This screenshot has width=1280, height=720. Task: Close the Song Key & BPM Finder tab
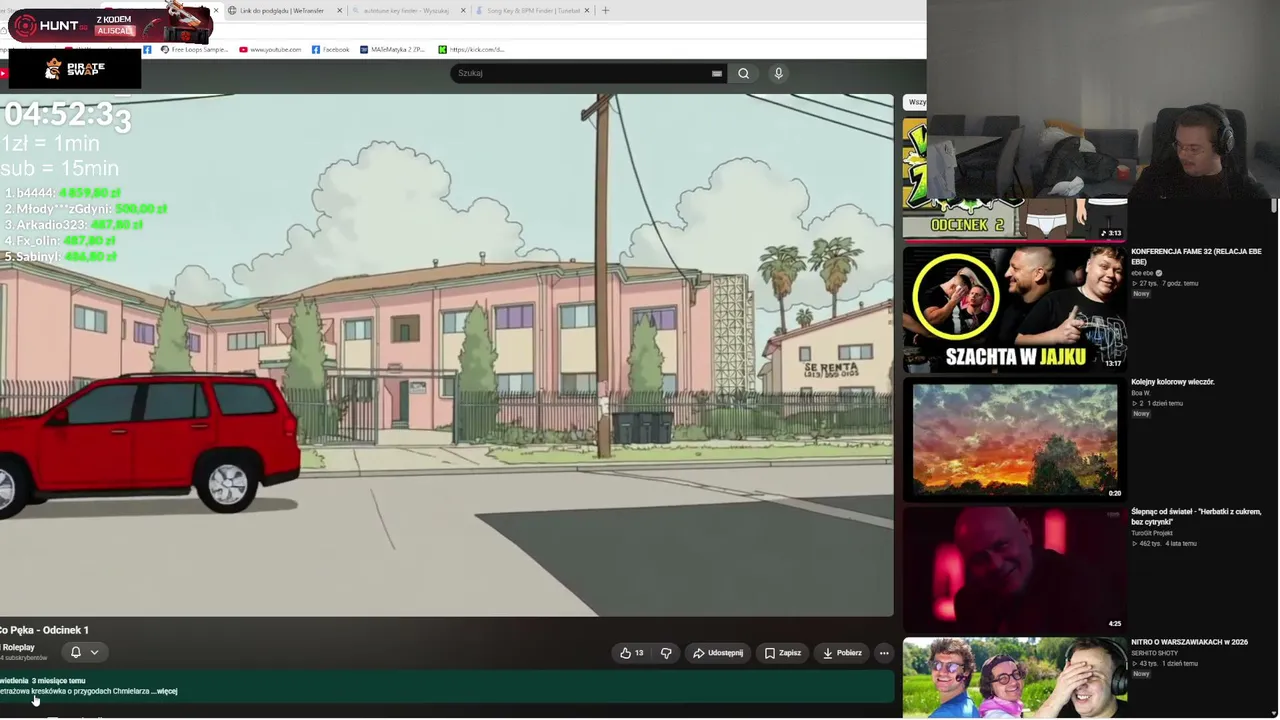[x=588, y=11]
